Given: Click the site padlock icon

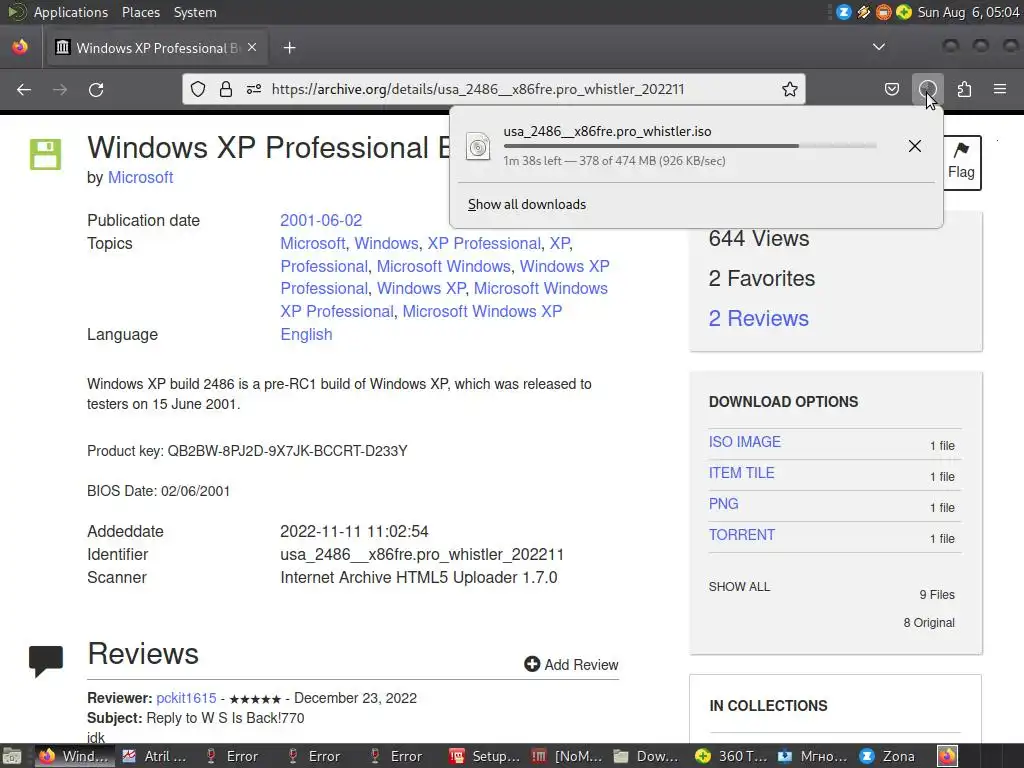Looking at the screenshot, I should 226,89.
